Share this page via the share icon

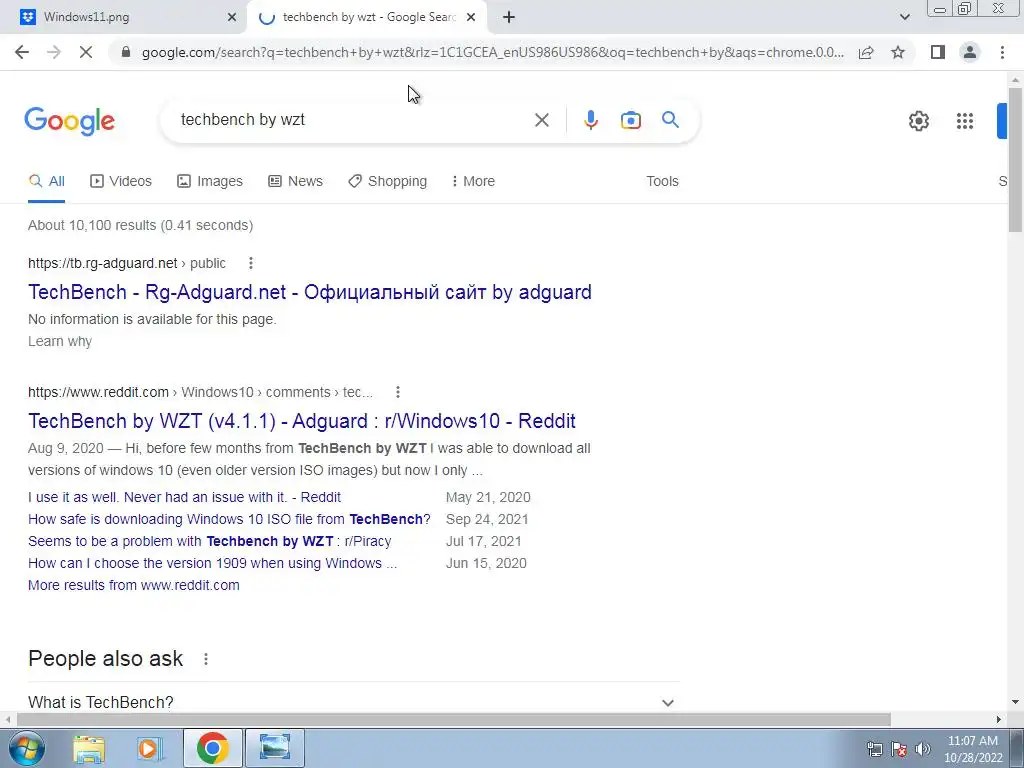coord(866,52)
